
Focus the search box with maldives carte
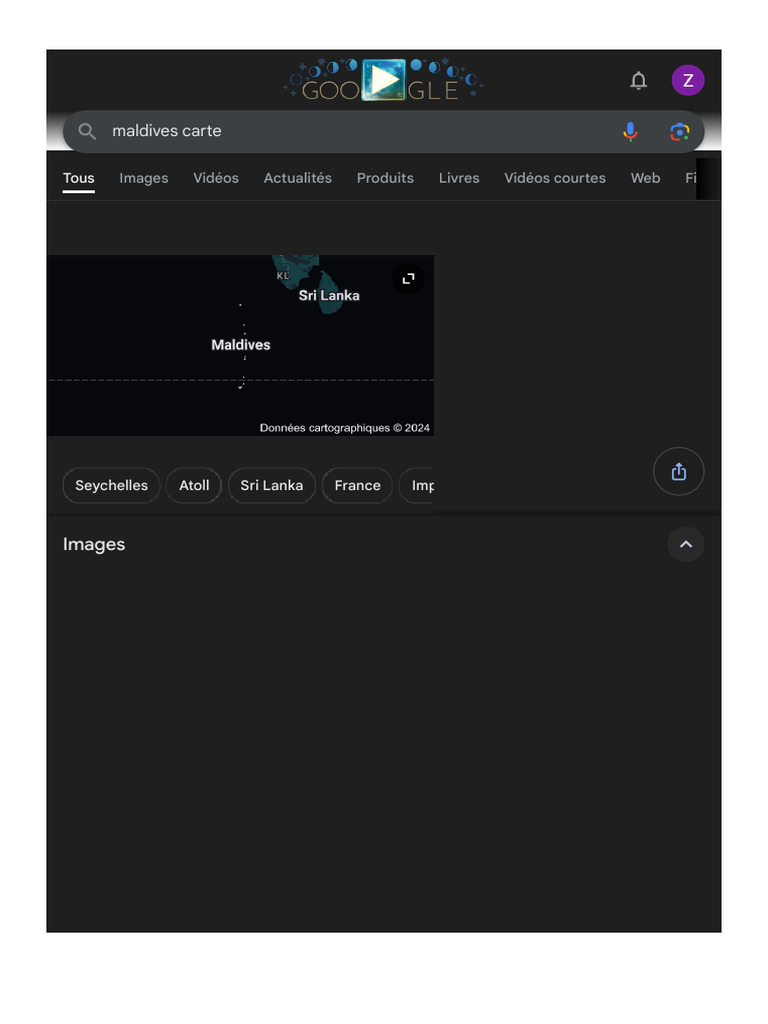[x=383, y=131]
